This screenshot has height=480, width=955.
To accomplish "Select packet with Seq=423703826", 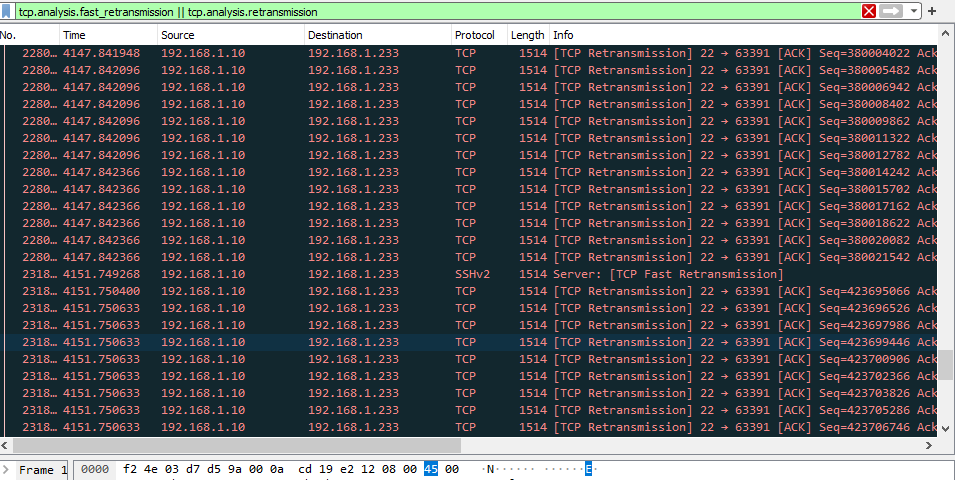I will click(469, 394).
